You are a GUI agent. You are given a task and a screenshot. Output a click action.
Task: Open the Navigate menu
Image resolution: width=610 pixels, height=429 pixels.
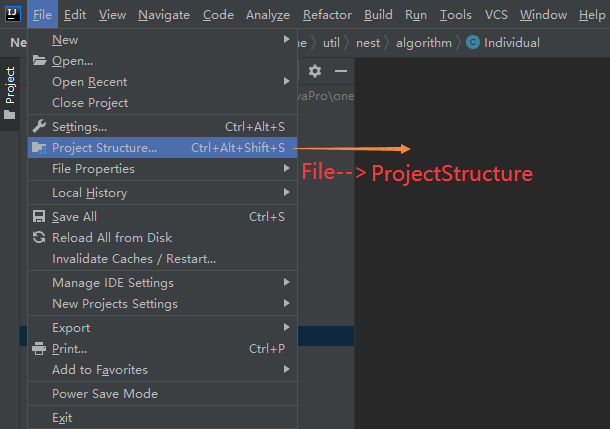click(x=164, y=15)
